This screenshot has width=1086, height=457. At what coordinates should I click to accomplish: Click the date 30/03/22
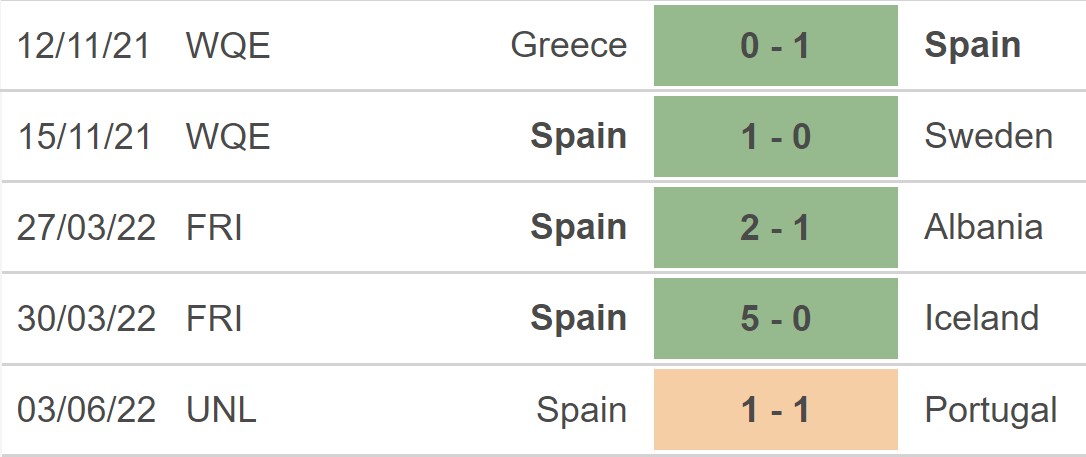click(86, 319)
